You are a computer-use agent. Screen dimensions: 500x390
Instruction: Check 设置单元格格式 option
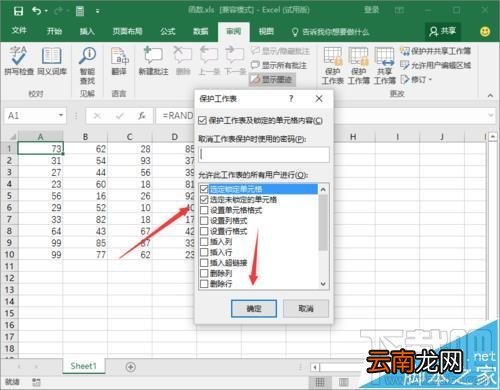click(x=204, y=210)
